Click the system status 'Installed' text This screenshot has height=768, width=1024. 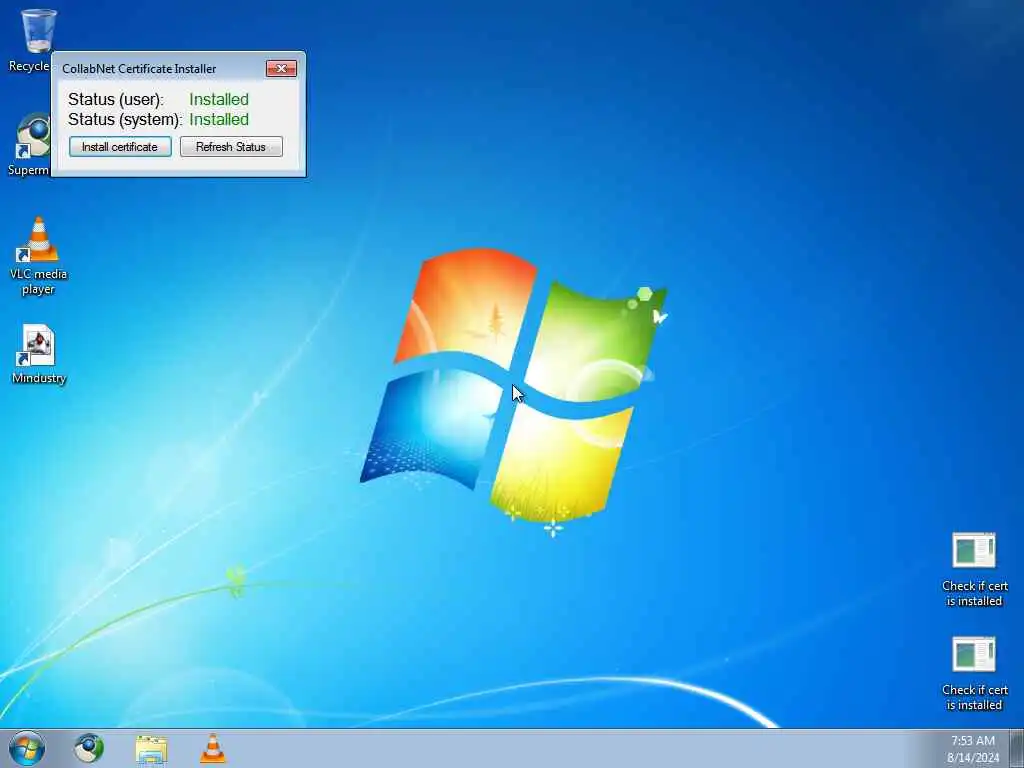click(219, 120)
